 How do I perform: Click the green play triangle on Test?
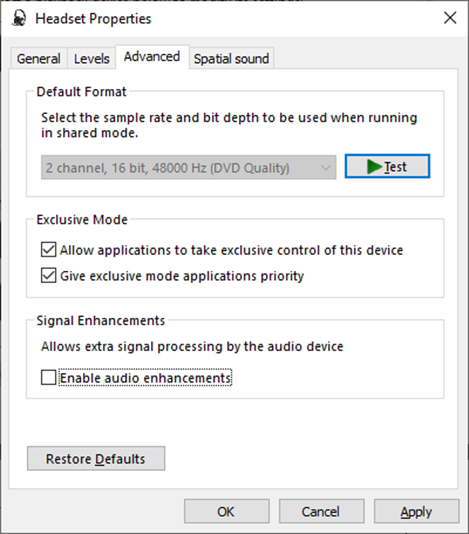coord(374,167)
